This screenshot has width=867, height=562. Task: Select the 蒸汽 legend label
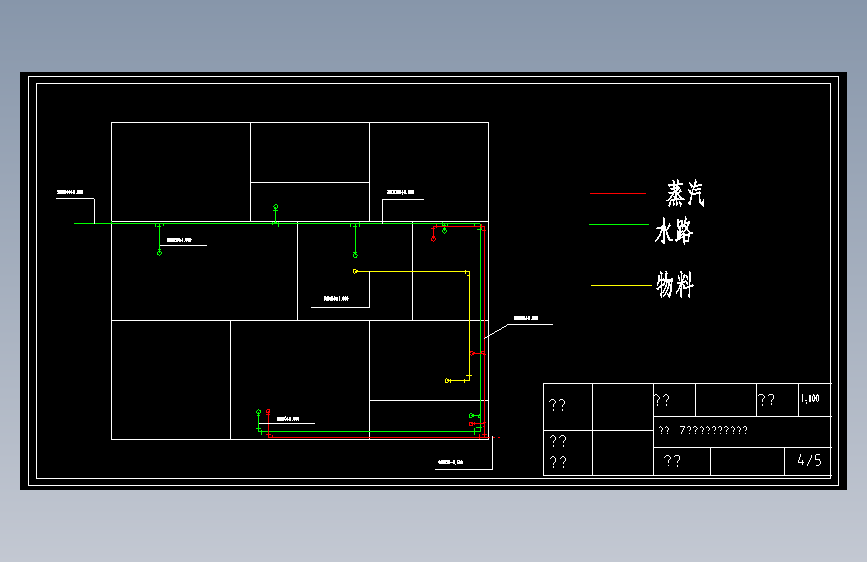(685, 194)
